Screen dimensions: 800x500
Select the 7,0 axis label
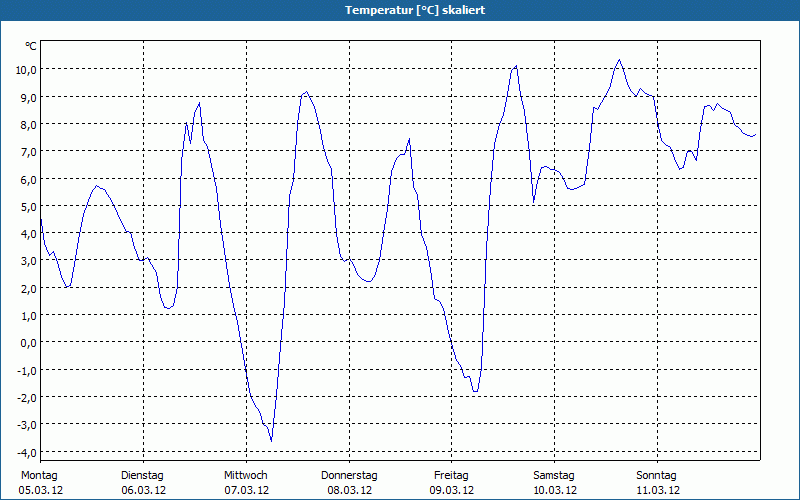coord(29,152)
